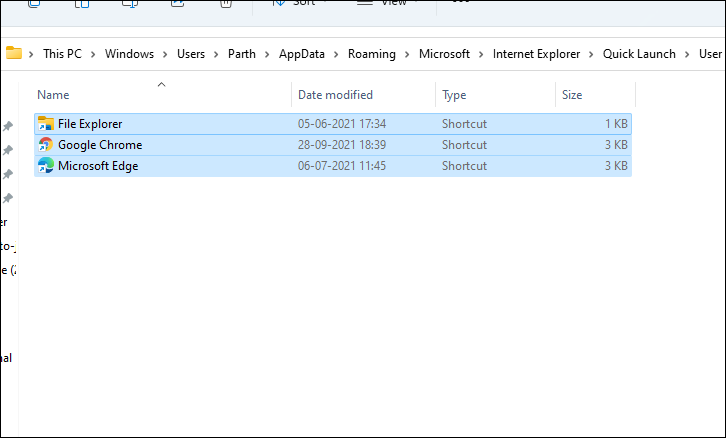Click the Google Chrome shortcut icon

[45, 145]
